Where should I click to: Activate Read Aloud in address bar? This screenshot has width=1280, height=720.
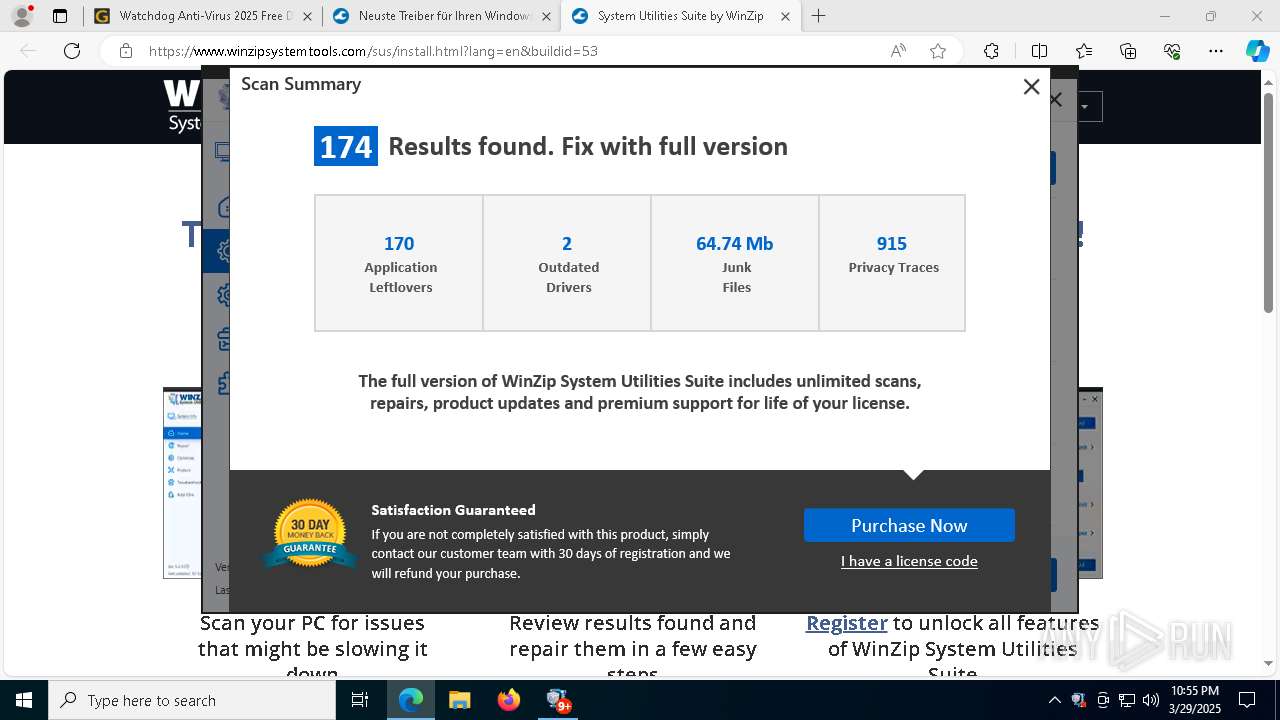(898, 51)
